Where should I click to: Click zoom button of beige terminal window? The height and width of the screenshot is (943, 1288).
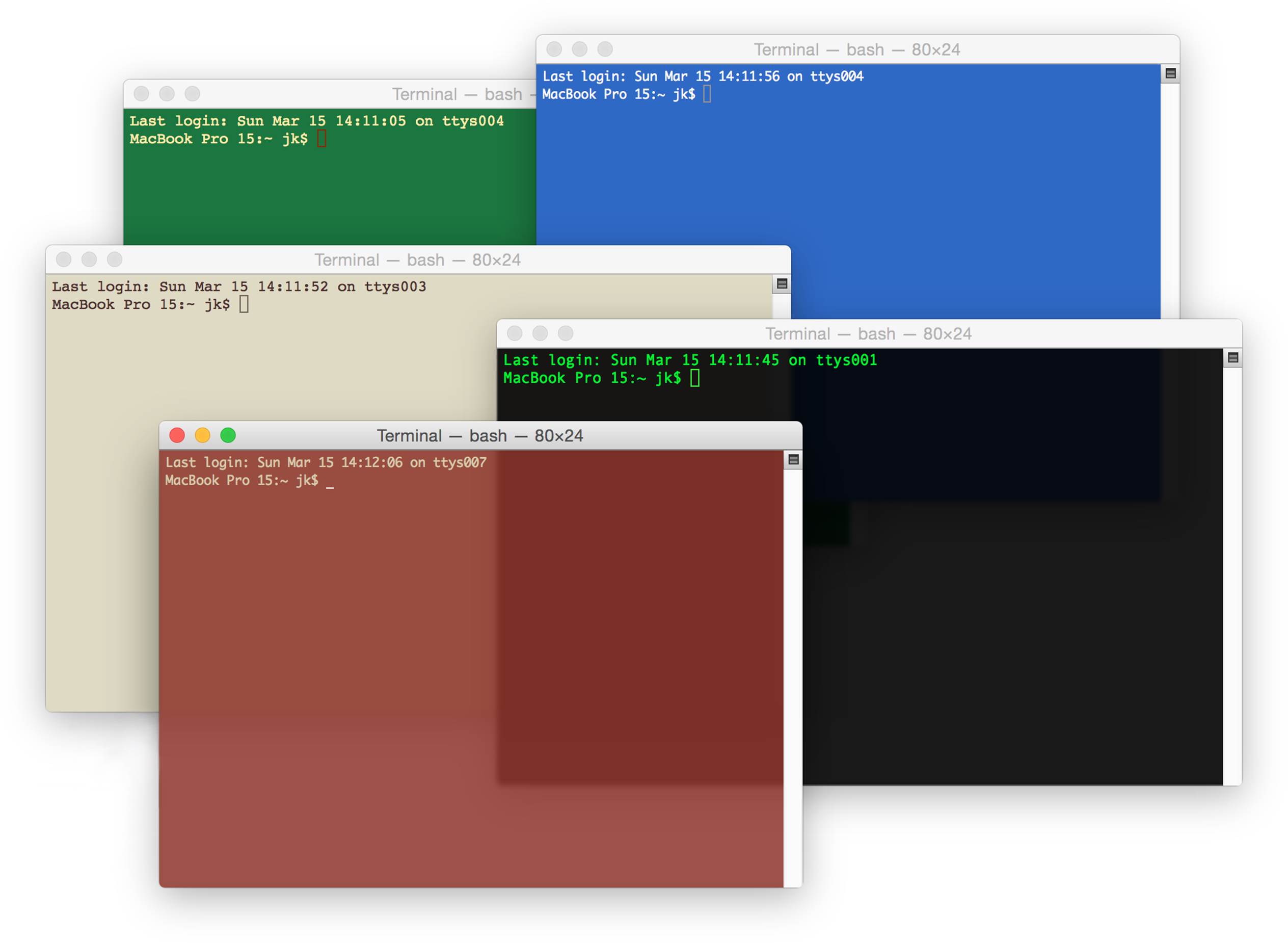click(x=115, y=260)
